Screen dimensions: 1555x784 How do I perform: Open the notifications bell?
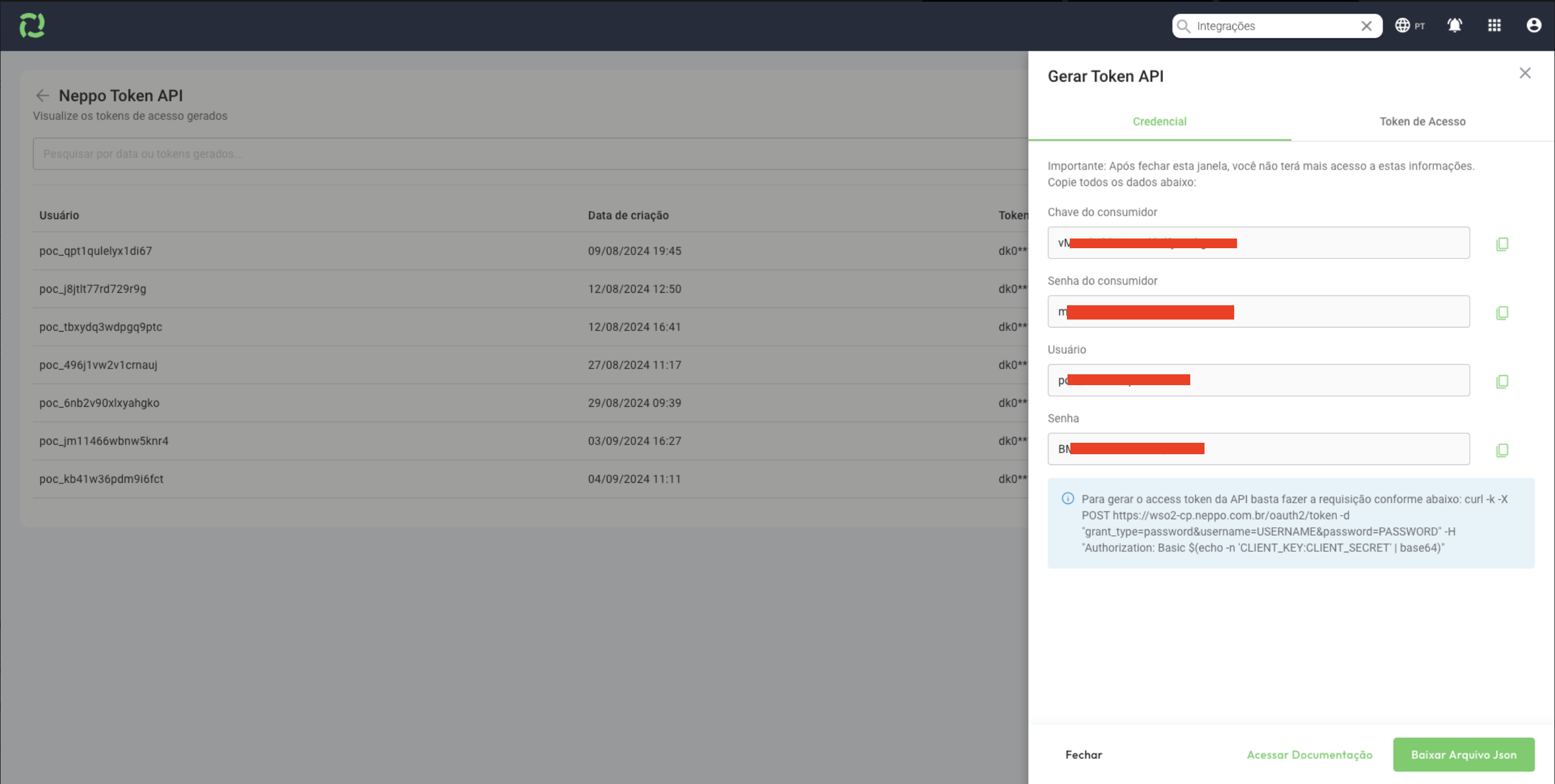[1455, 25]
